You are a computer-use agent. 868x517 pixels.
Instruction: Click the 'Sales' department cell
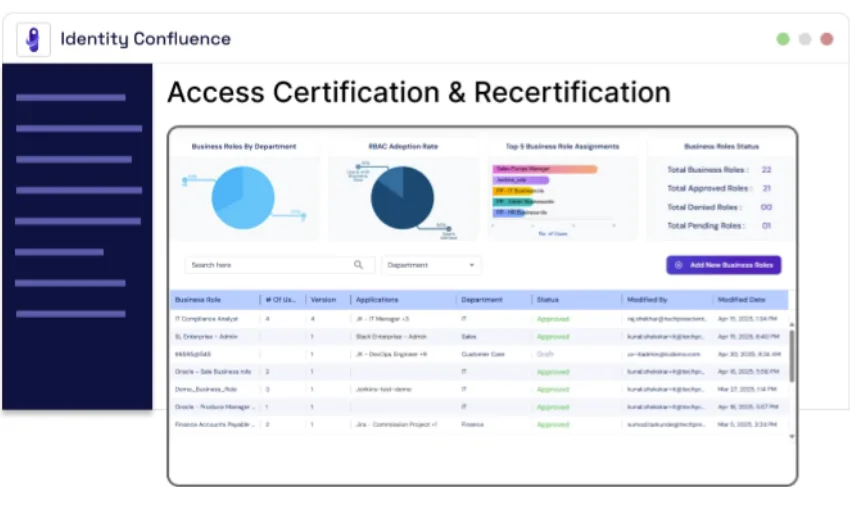[469, 337]
